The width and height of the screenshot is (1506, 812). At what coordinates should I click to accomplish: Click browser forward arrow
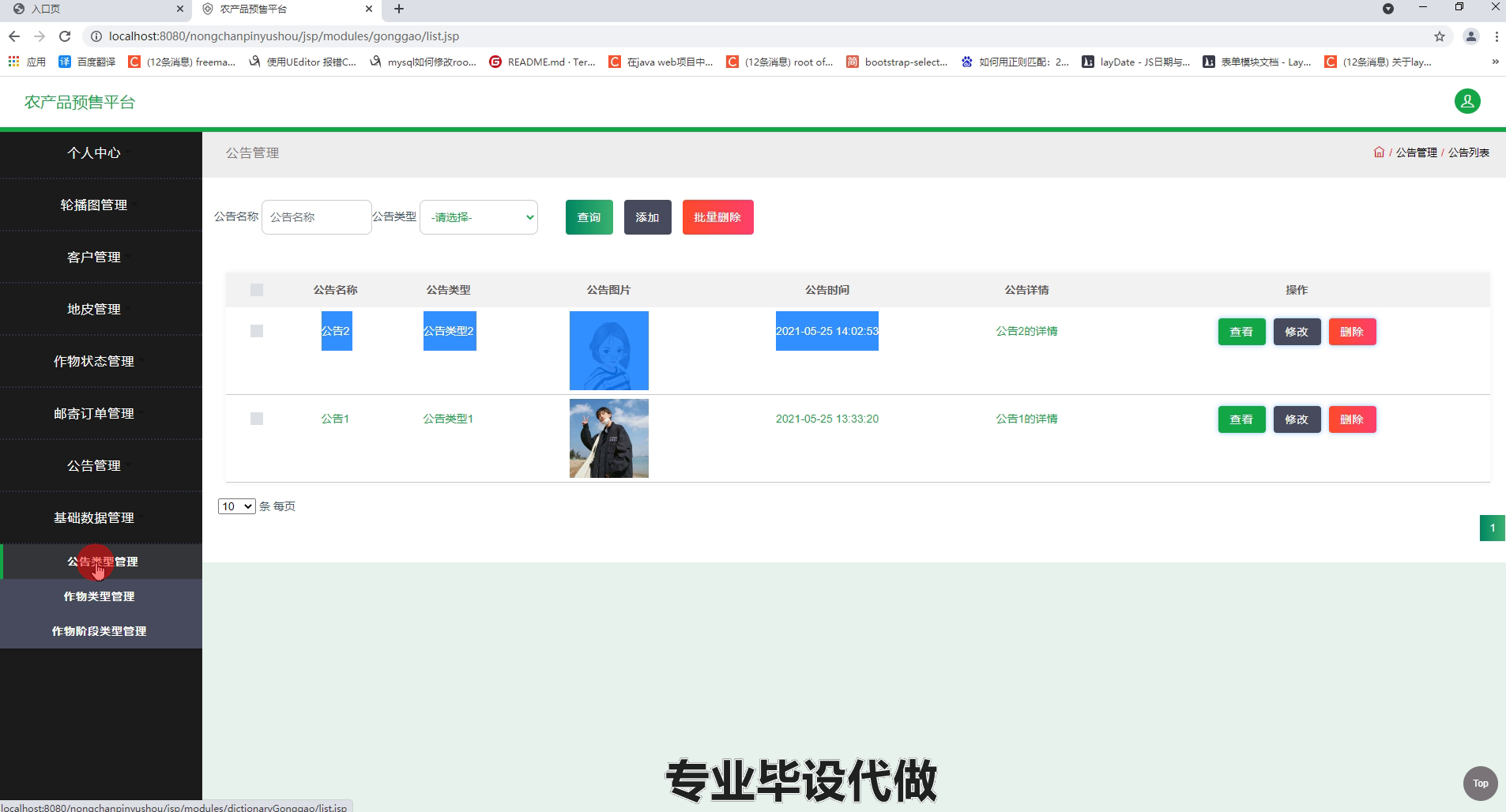[x=40, y=36]
